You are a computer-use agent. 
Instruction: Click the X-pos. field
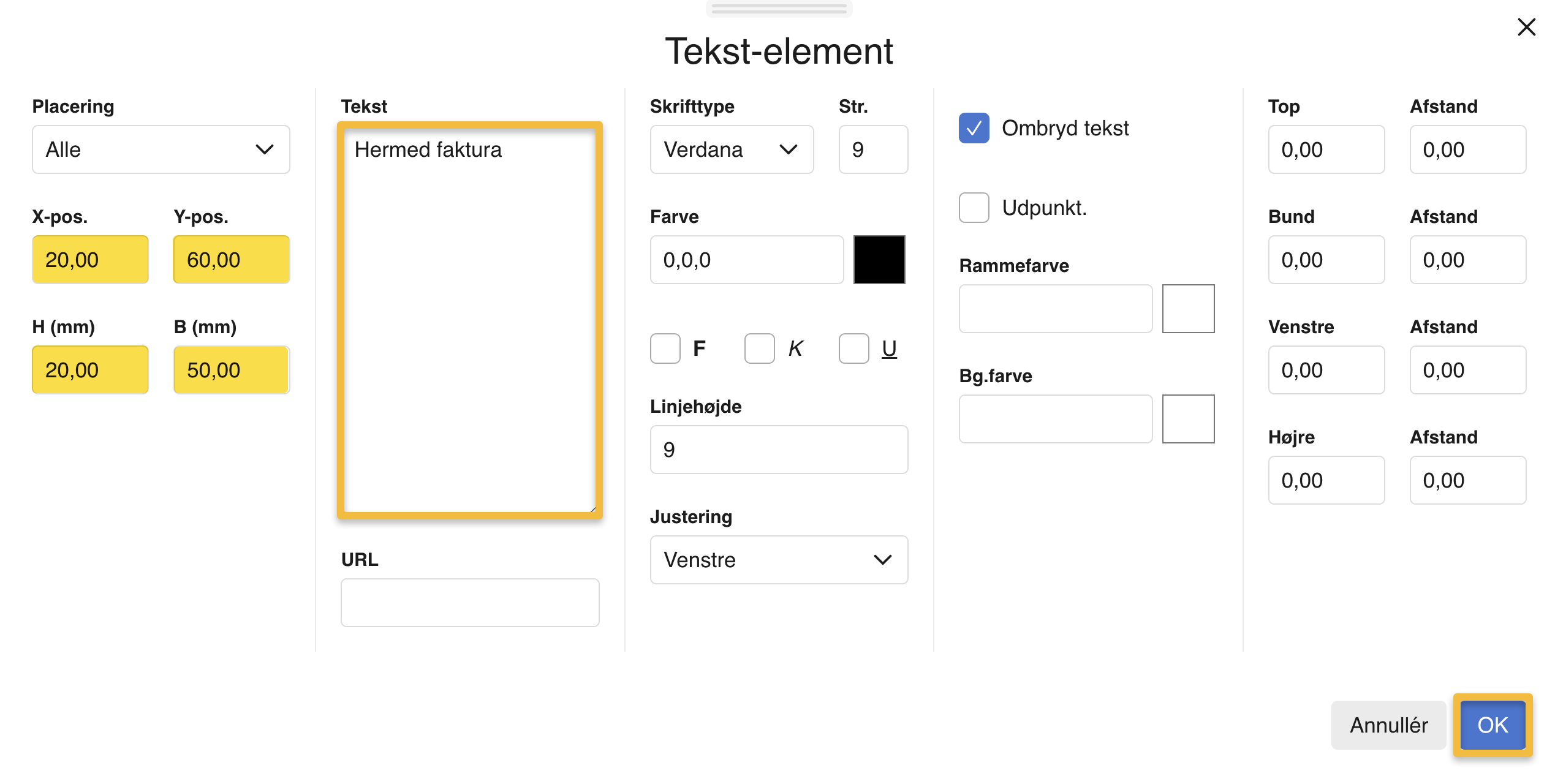(x=90, y=260)
